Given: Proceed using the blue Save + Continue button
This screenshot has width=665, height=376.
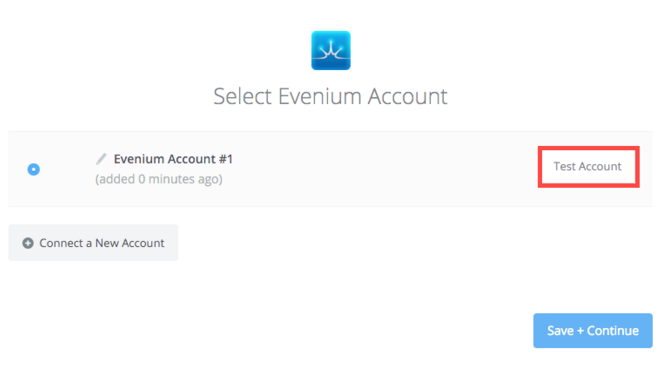Looking at the screenshot, I should pyautogui.click(x=592, y=331).
